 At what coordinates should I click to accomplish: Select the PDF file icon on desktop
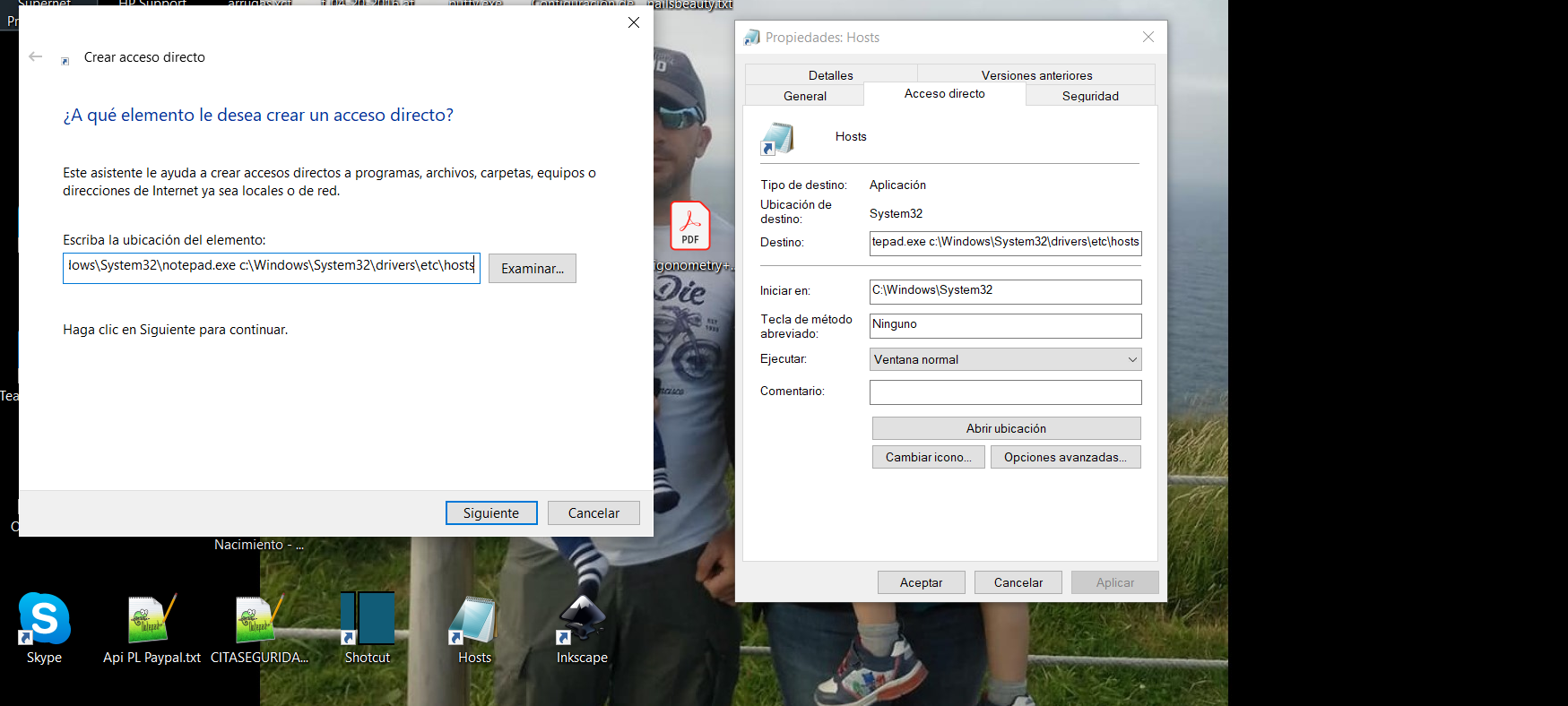pos(690,226)
